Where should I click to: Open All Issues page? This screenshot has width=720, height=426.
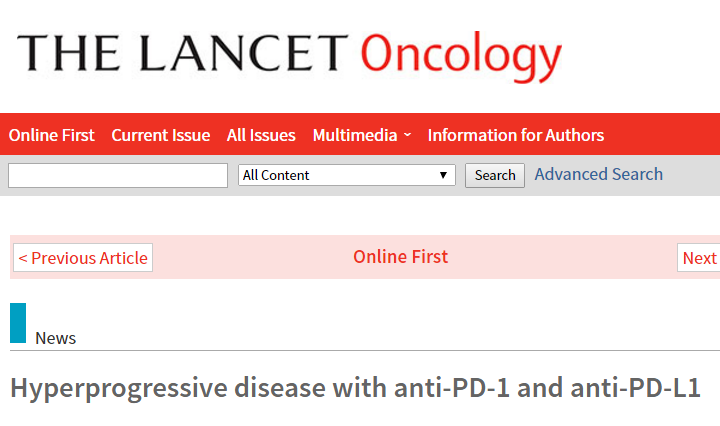point(261,135)
